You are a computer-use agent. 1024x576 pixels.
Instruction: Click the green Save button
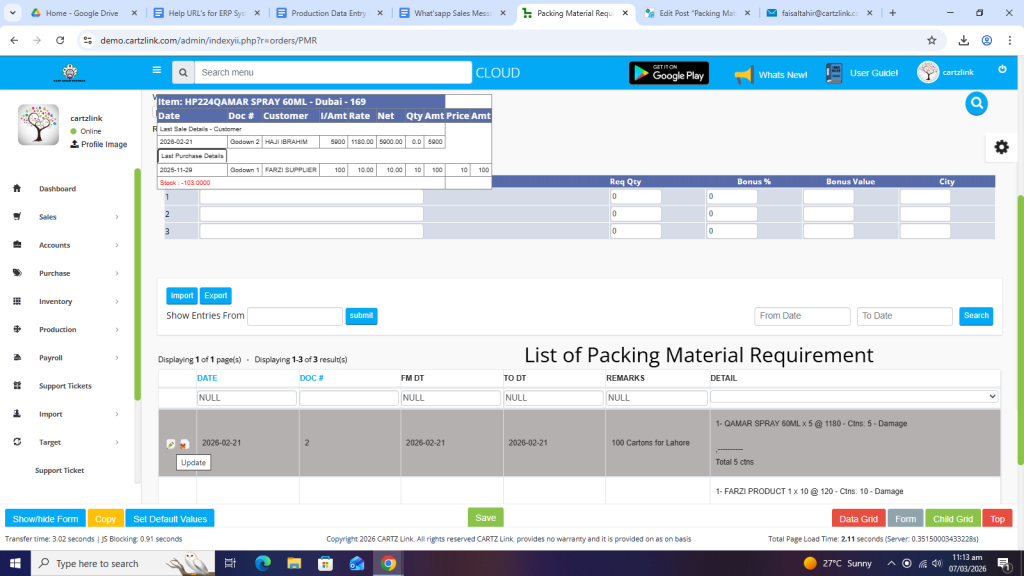click(x=485, y=518)
